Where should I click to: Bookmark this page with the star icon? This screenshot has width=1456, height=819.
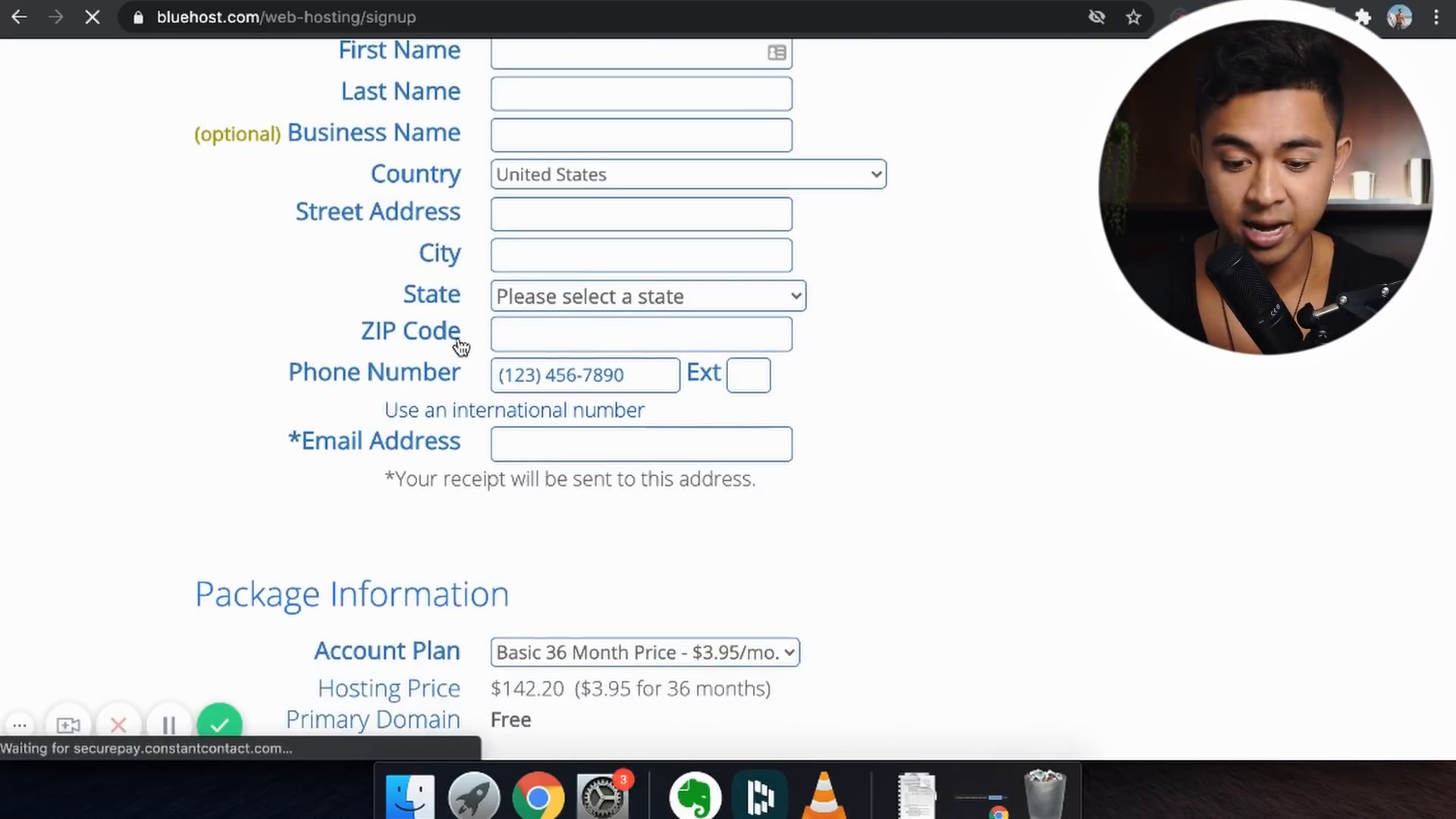[1133, 17]
